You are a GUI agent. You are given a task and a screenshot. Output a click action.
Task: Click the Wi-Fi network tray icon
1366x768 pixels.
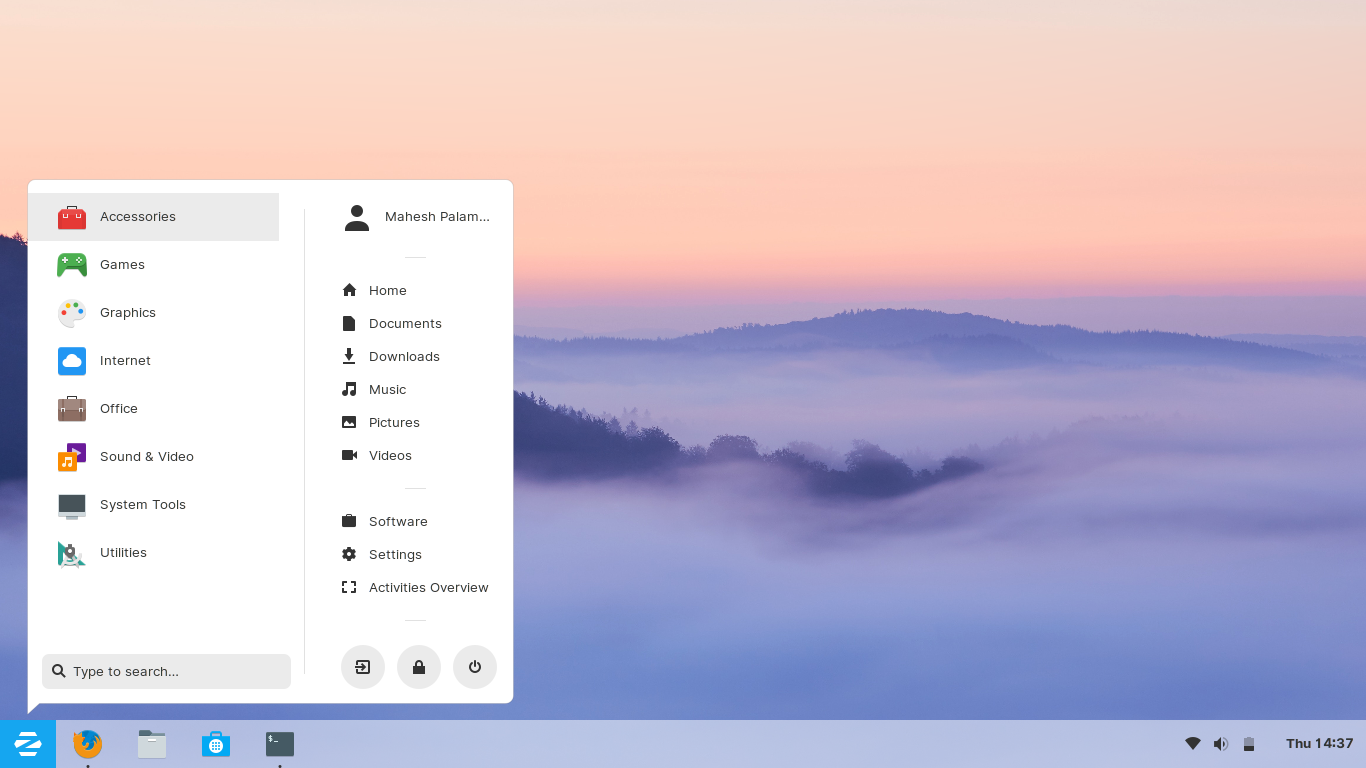[1193, 744]
